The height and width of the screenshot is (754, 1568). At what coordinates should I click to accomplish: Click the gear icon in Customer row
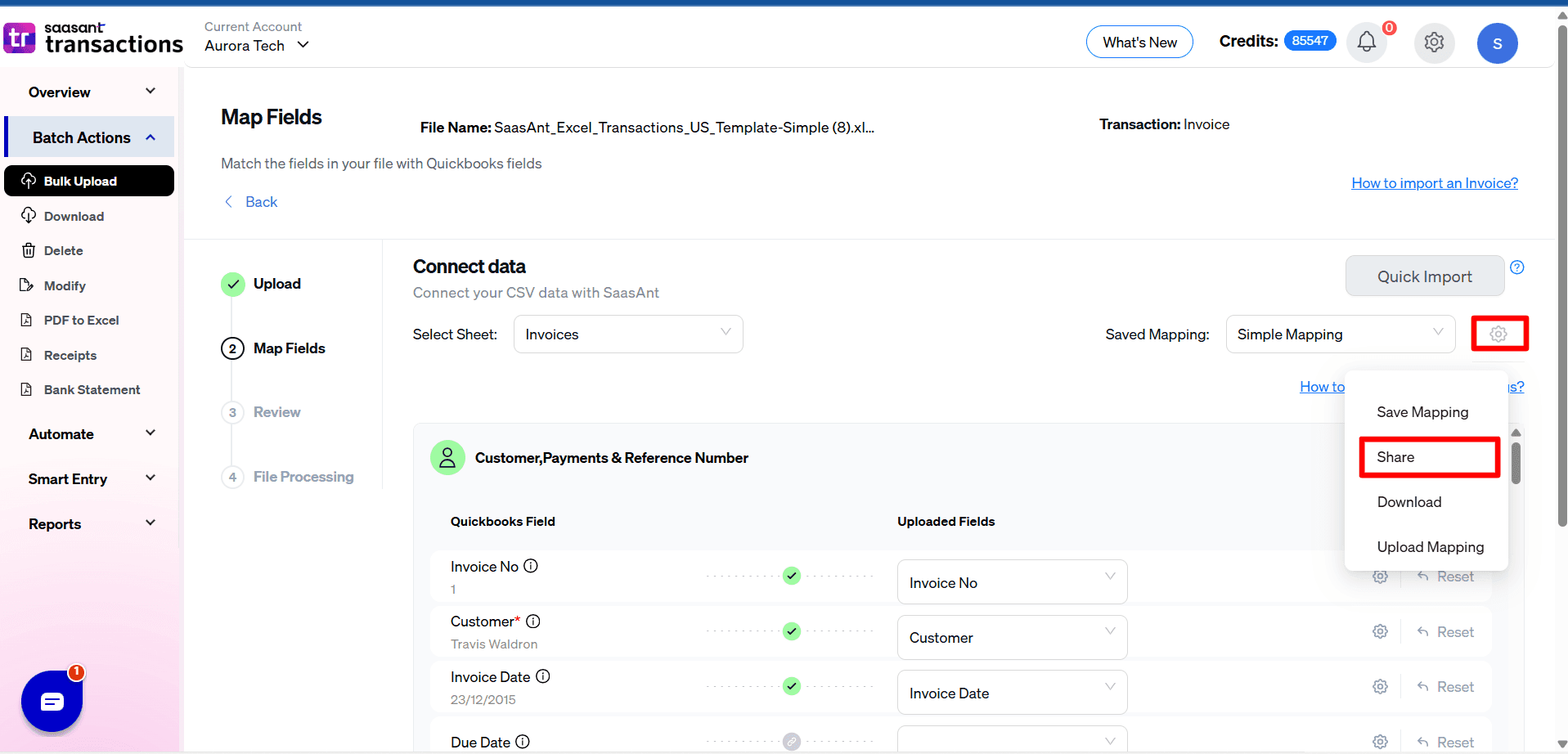(x=1380, y=631)
